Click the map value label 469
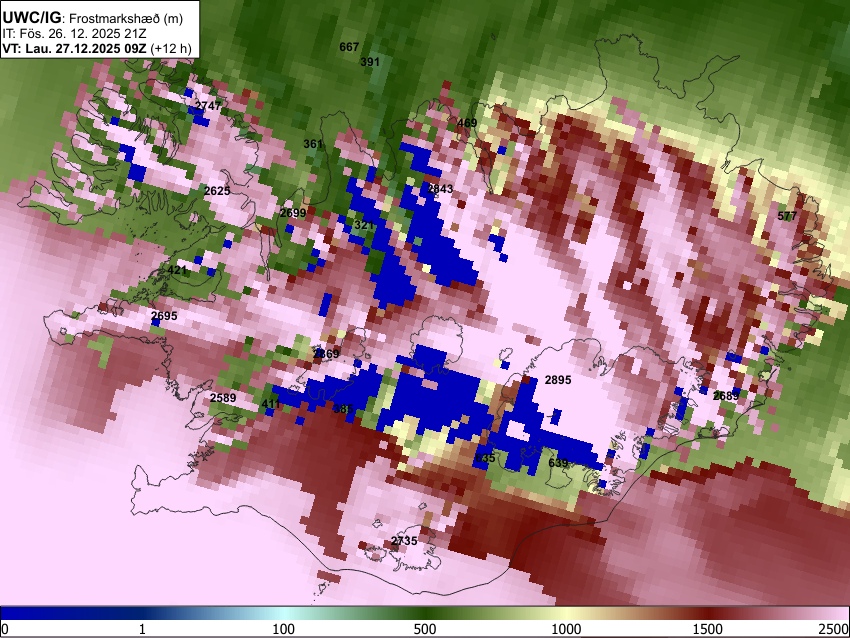850x638 pixels. 467,123
